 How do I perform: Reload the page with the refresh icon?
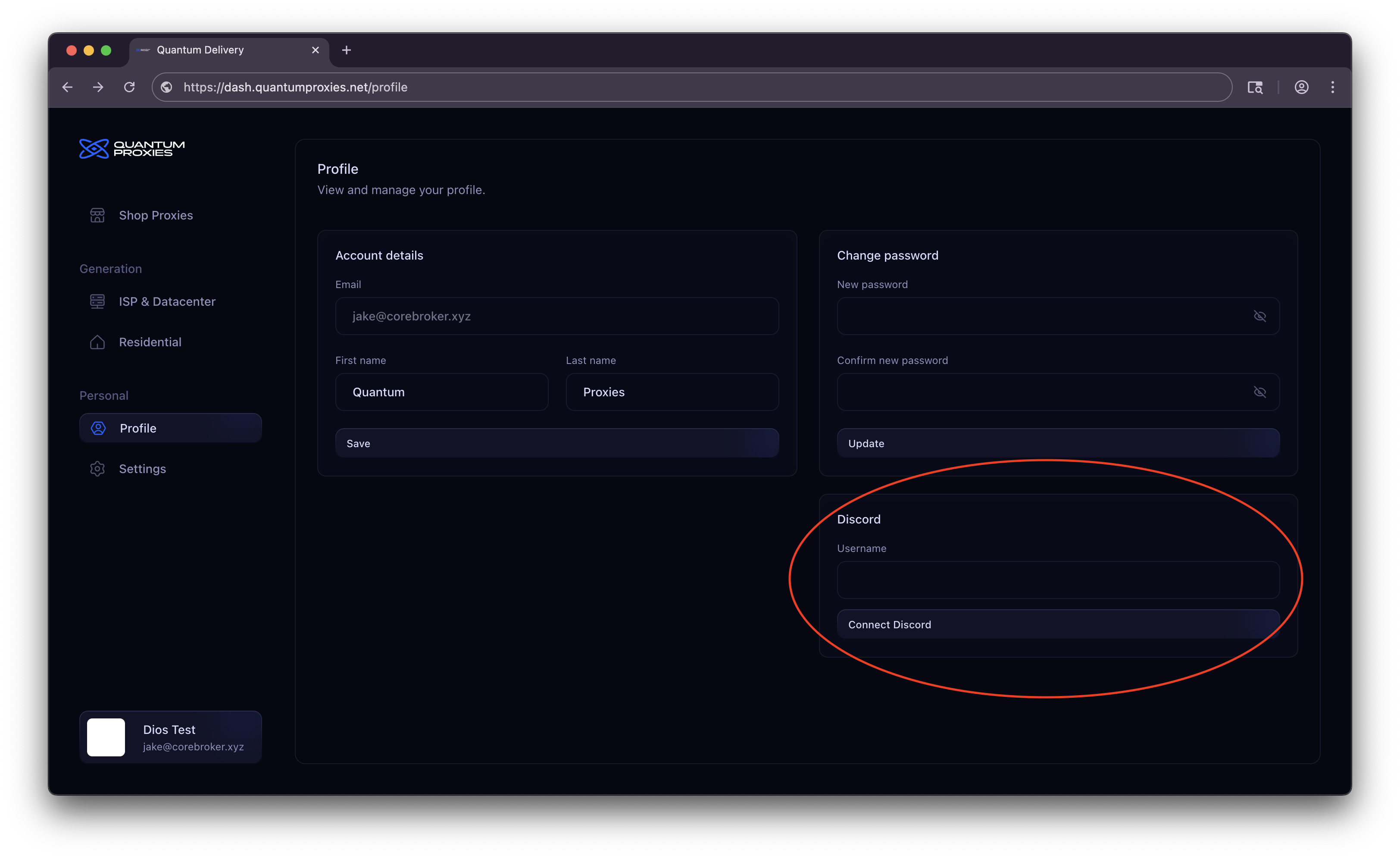point(130,87)
